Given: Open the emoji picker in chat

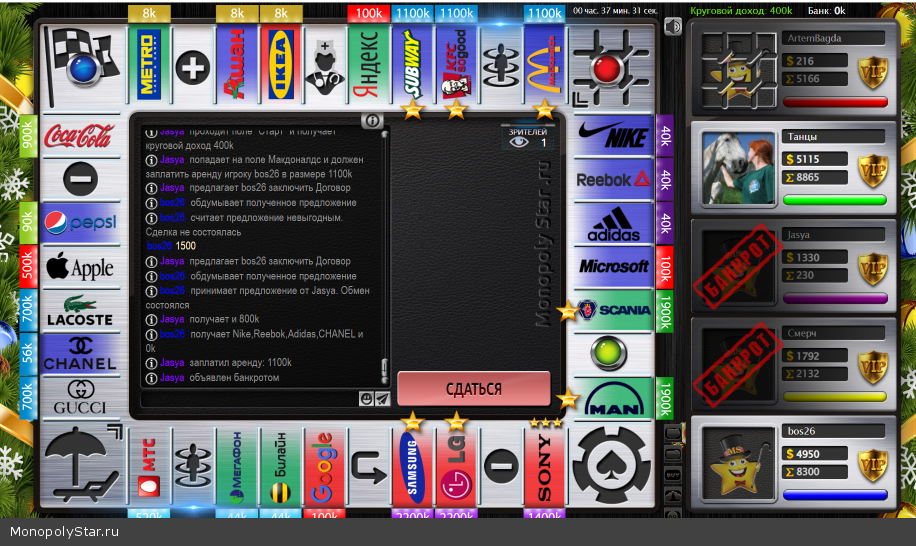Looking at the screenshot, I should coord(366,399).
